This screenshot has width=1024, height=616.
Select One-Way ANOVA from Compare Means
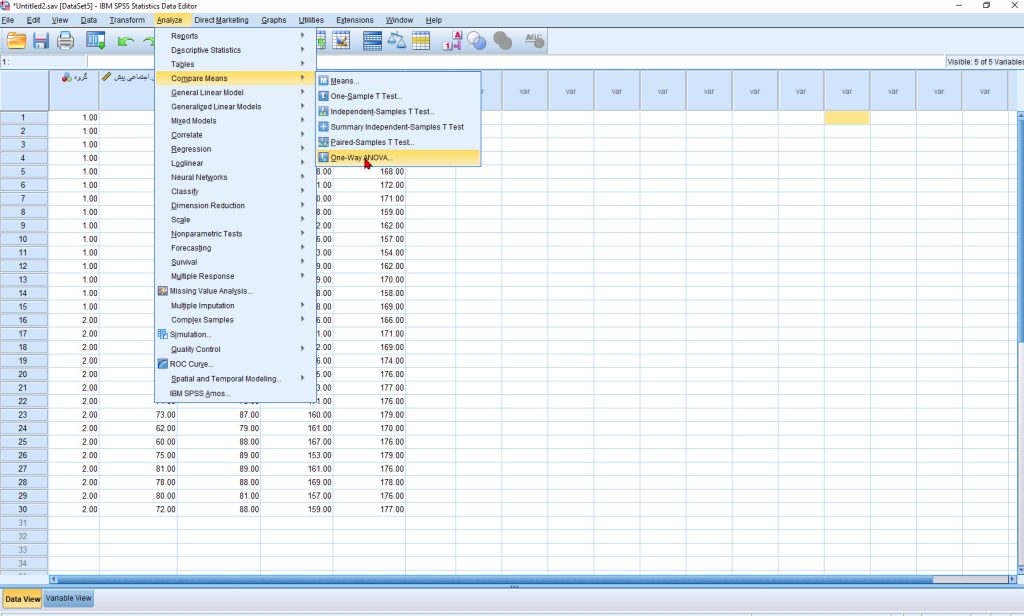(x=398, y=157)
